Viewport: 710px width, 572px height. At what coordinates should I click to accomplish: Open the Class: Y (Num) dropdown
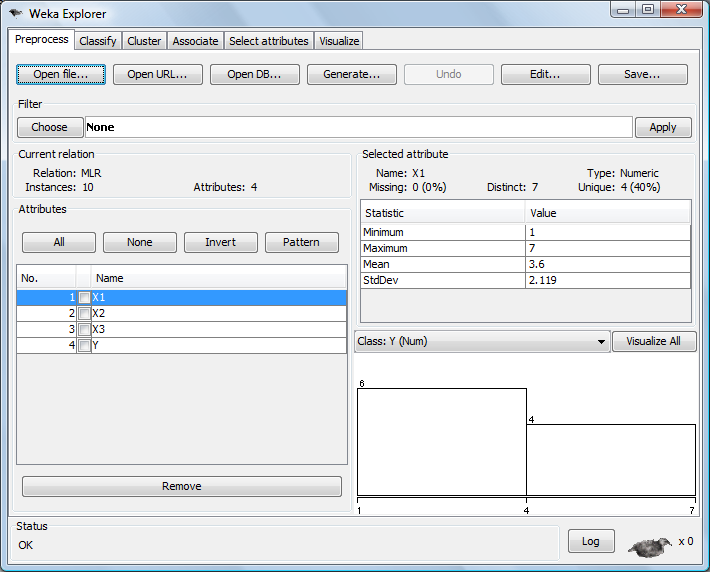[482, 341]
